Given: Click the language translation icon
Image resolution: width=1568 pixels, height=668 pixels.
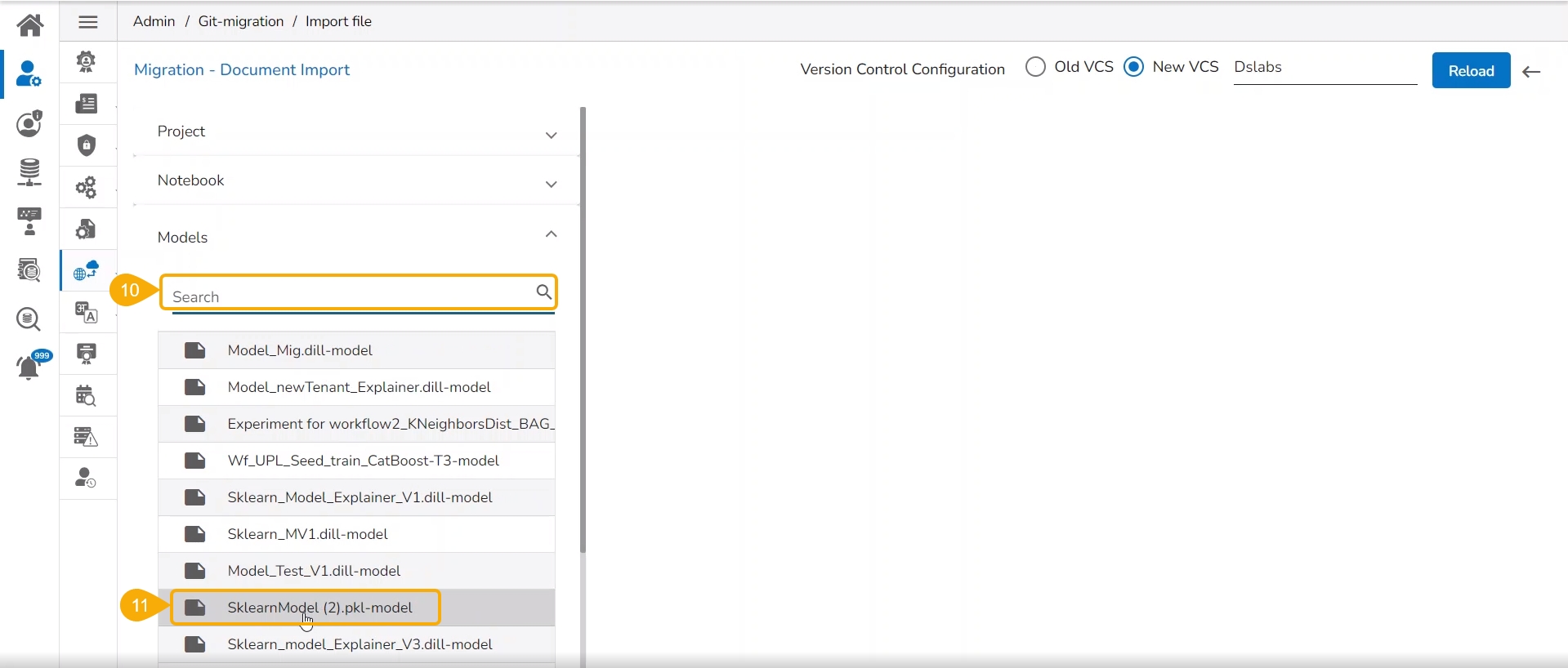Looking at the screenshot, I should click(87, 312).
